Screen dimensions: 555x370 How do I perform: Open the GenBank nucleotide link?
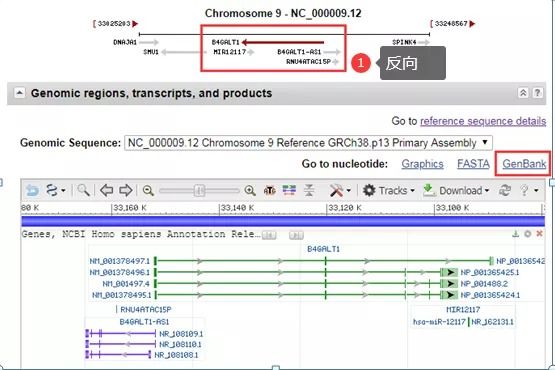point(524,164)
